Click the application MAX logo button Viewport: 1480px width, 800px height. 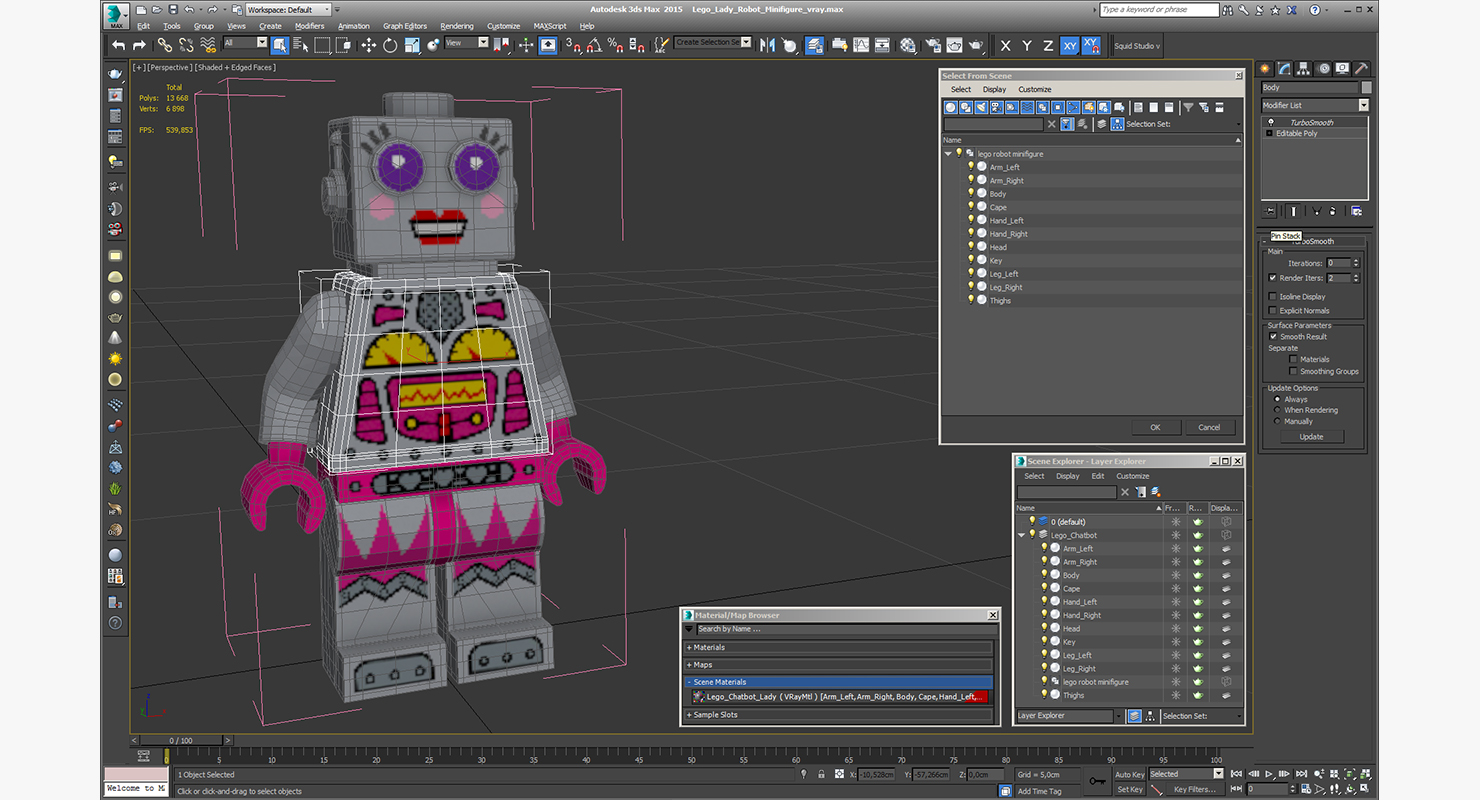[116, 15]
